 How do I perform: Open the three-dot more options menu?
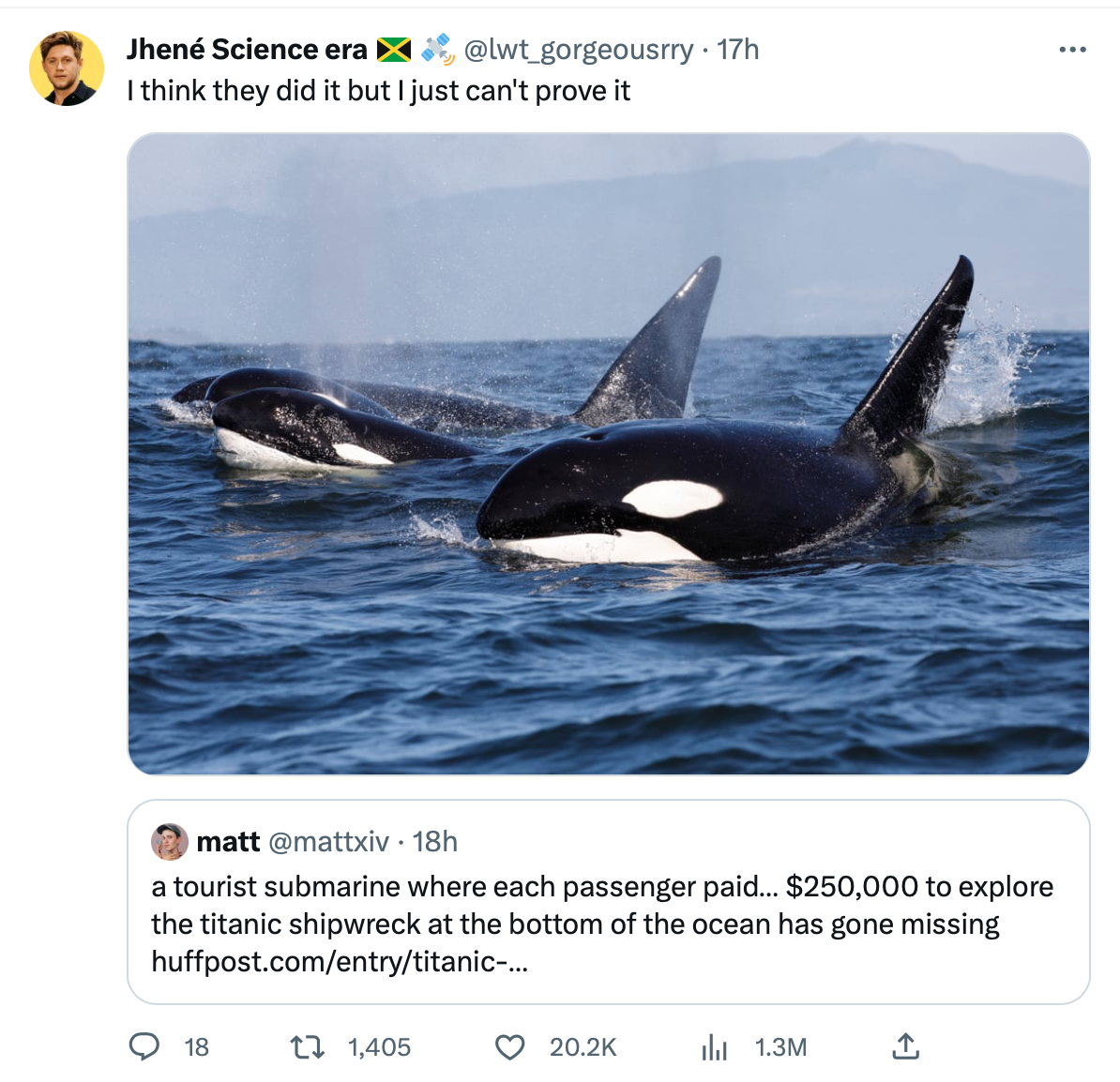coord(1072,50)
